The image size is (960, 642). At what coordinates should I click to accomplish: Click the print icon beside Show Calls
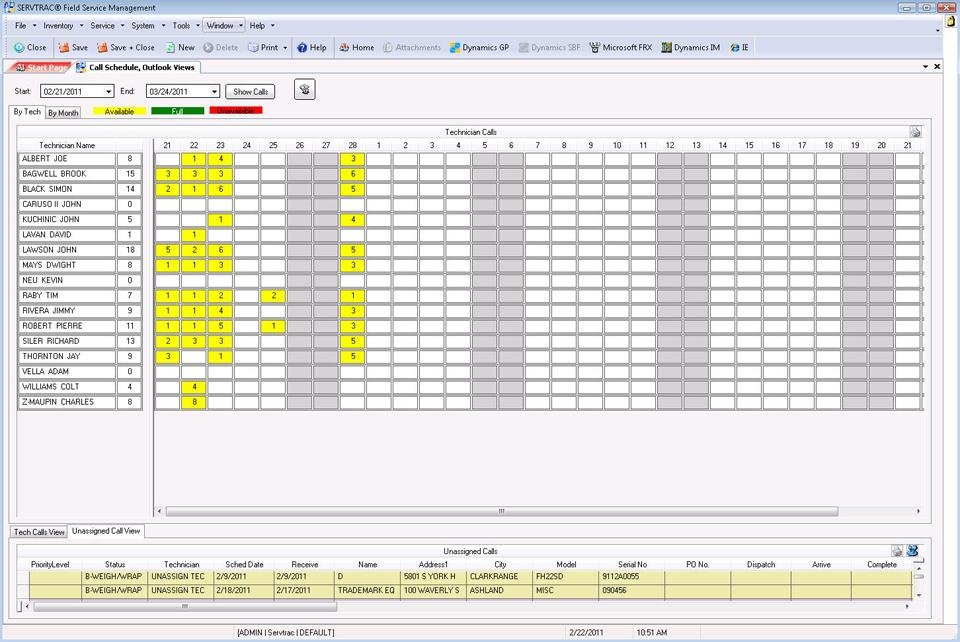click(305, 90)
